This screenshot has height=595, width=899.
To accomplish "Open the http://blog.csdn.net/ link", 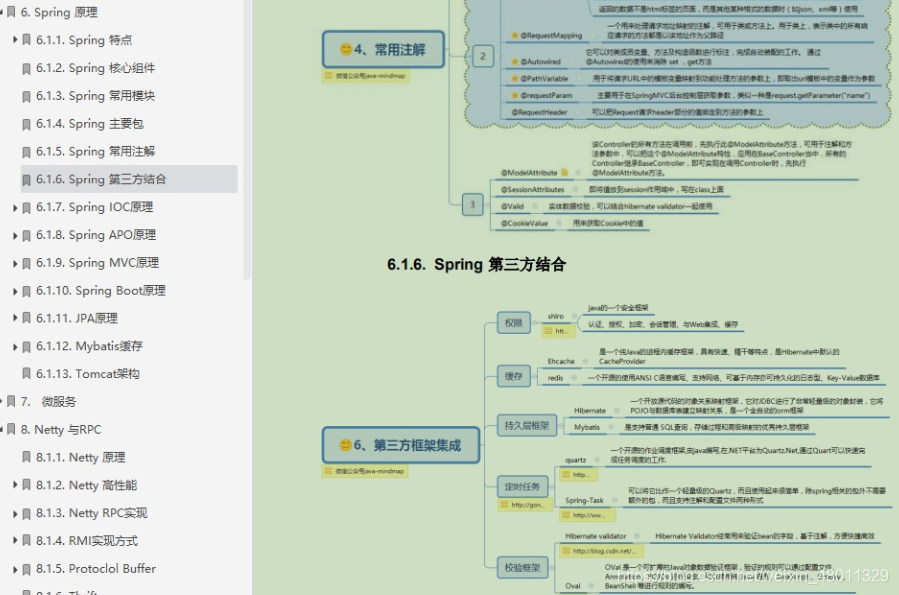I will pyautogui.click(x=601, y=551).
